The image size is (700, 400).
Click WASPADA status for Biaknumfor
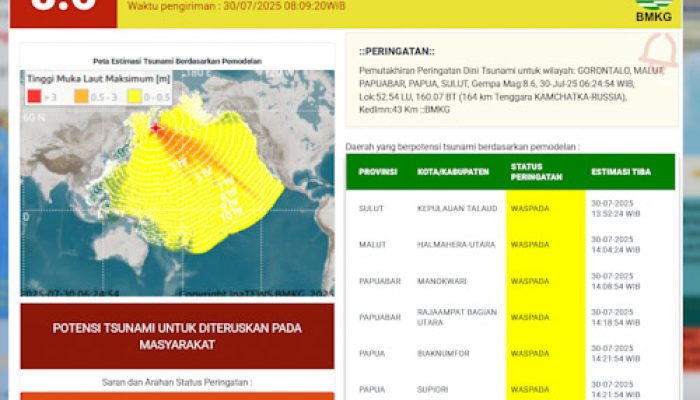[x=530, y=354]
